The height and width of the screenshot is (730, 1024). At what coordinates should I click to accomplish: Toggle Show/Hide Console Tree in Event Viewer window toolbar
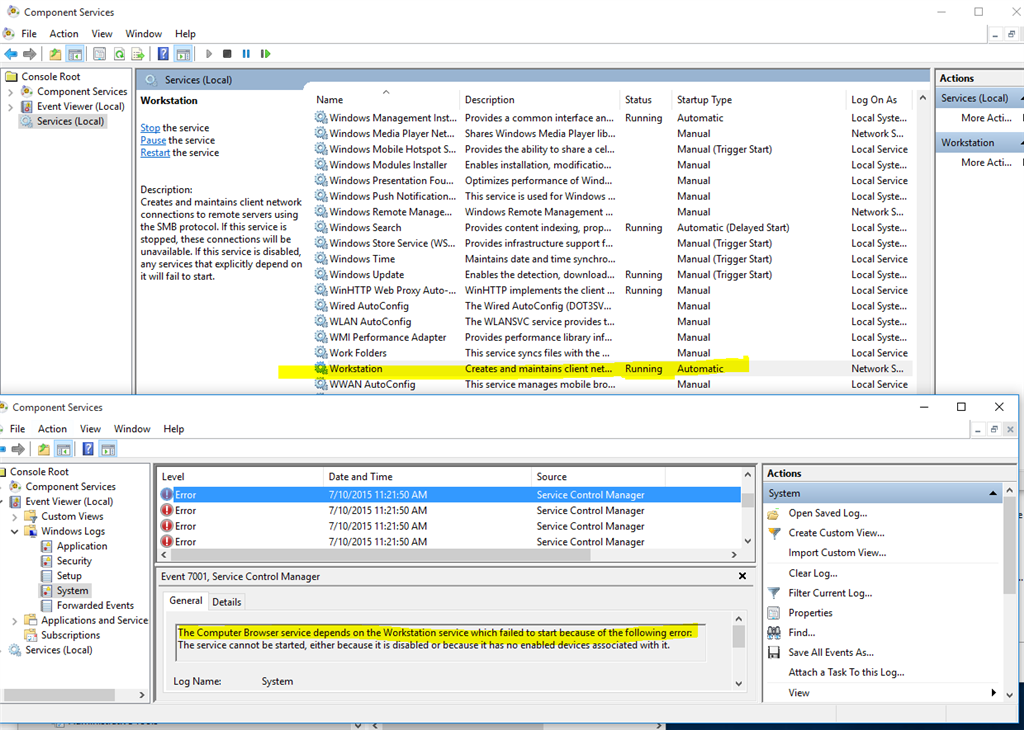click(x=63, y=449)
